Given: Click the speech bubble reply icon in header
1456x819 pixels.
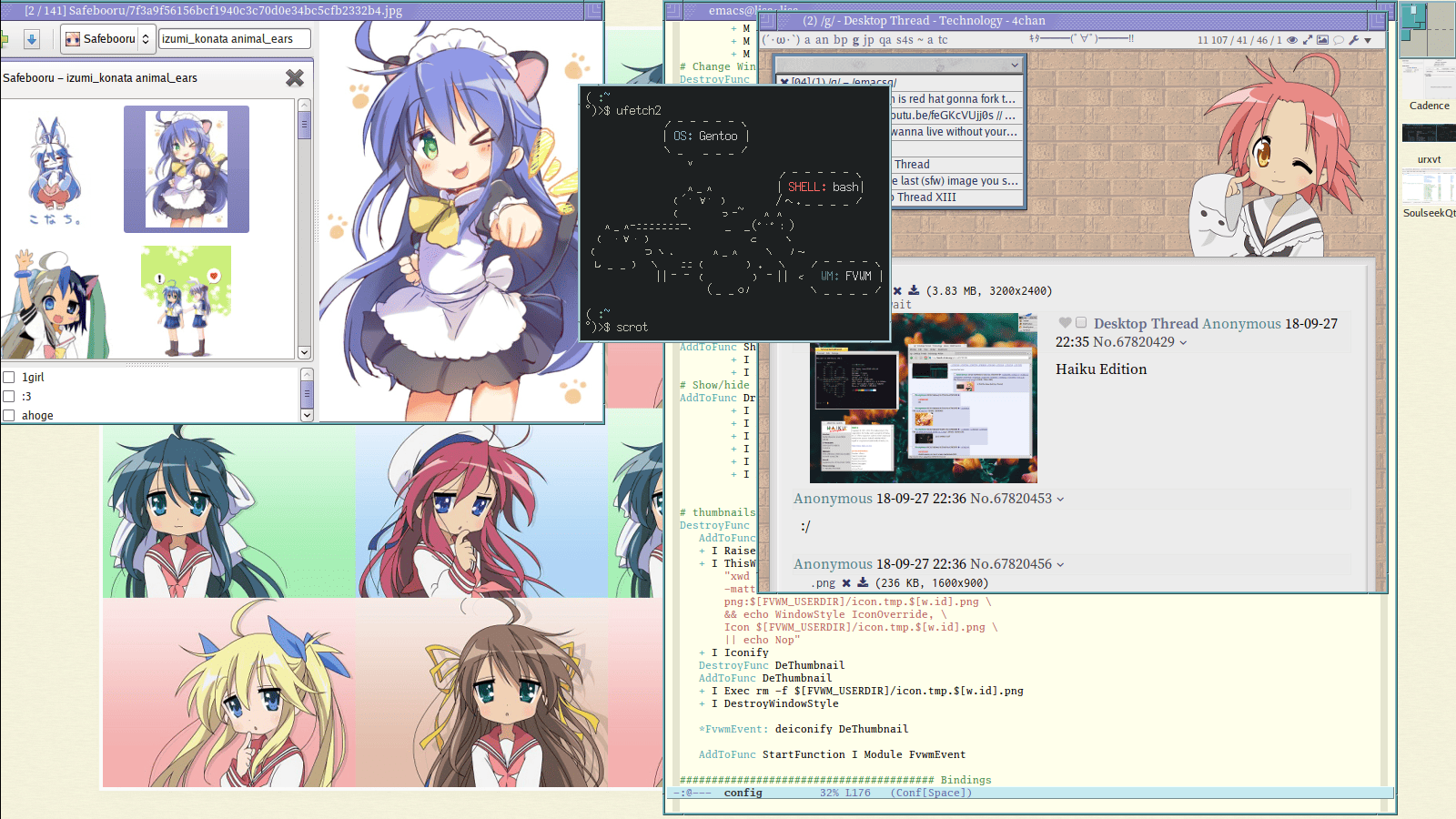Looking at the screenshot, I should click(1339, 40).
